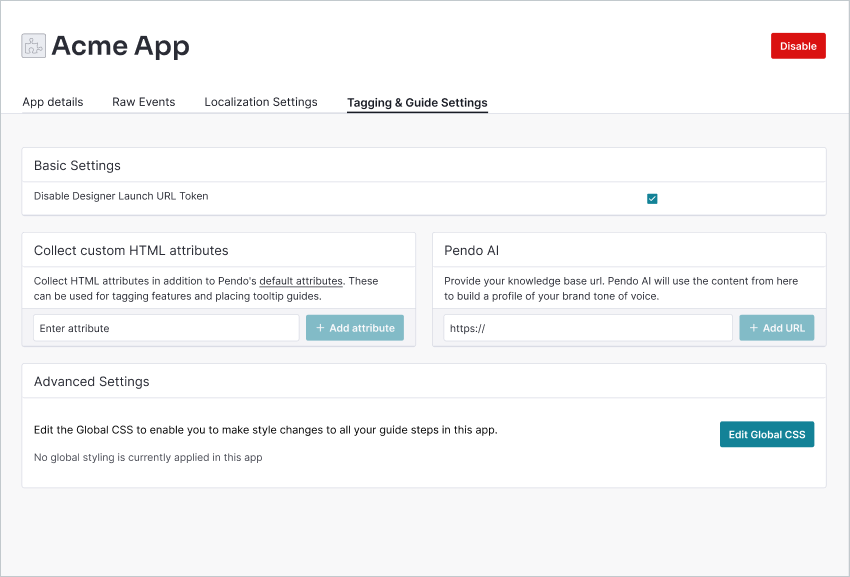Viewport: 850px width, 577px height.
Task: Follow the default attributes link
Action: pyautogui.click(x=301, y=281)
